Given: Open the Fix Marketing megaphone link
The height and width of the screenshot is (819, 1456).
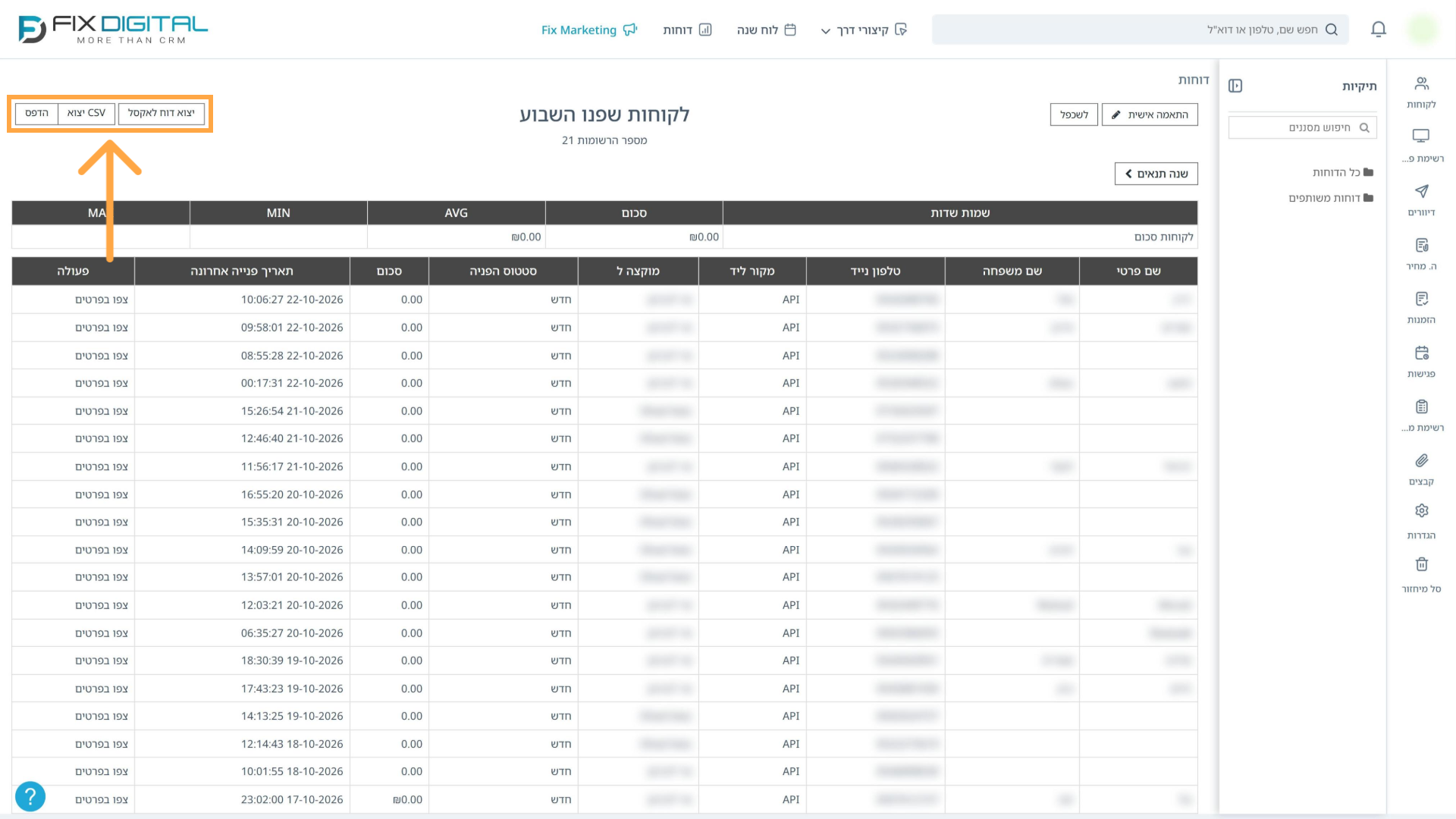Looking at the screenshot, I should 589,30.
